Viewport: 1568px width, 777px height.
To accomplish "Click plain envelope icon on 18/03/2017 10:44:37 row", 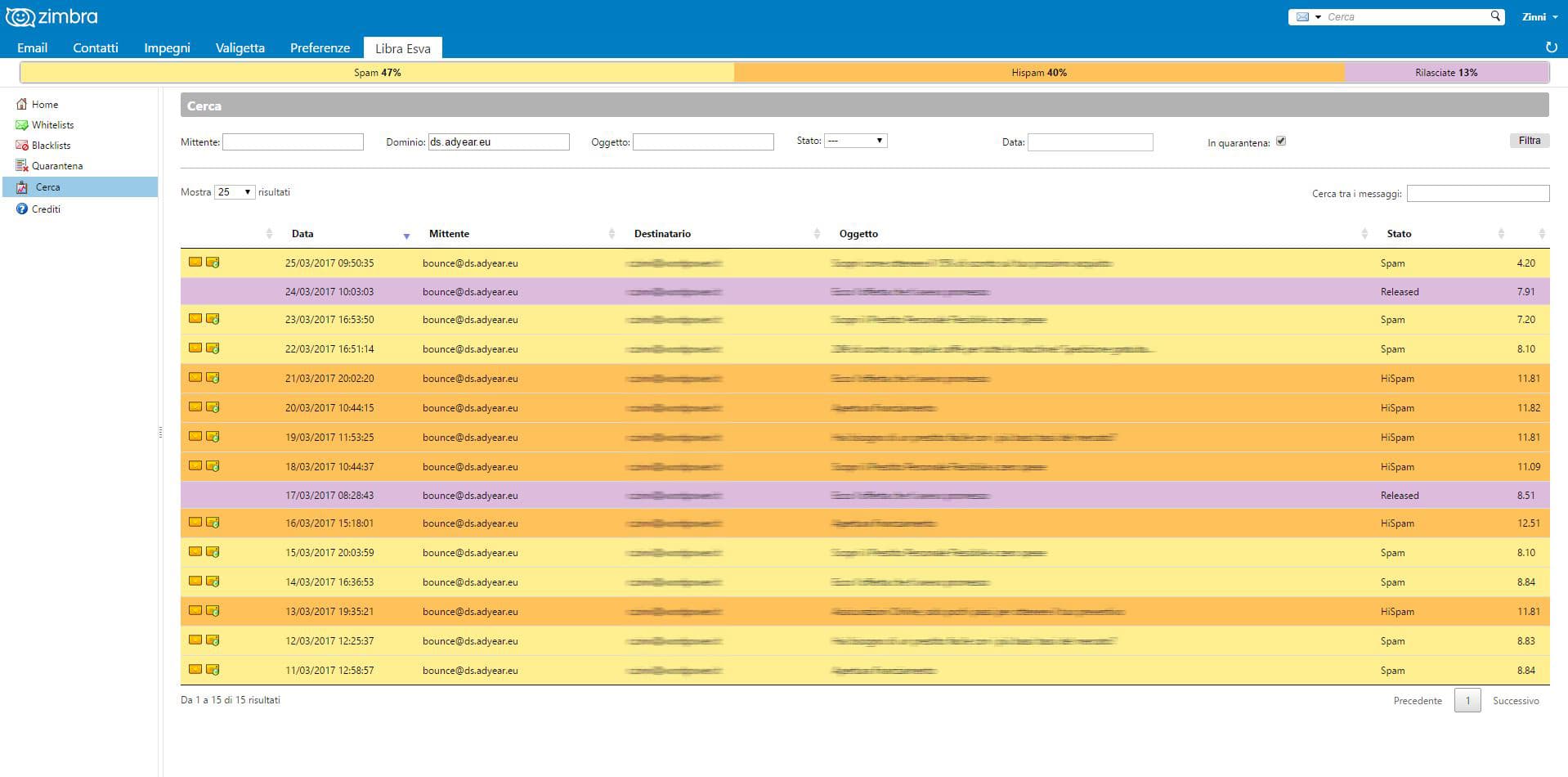I will (x=195, y=466).
